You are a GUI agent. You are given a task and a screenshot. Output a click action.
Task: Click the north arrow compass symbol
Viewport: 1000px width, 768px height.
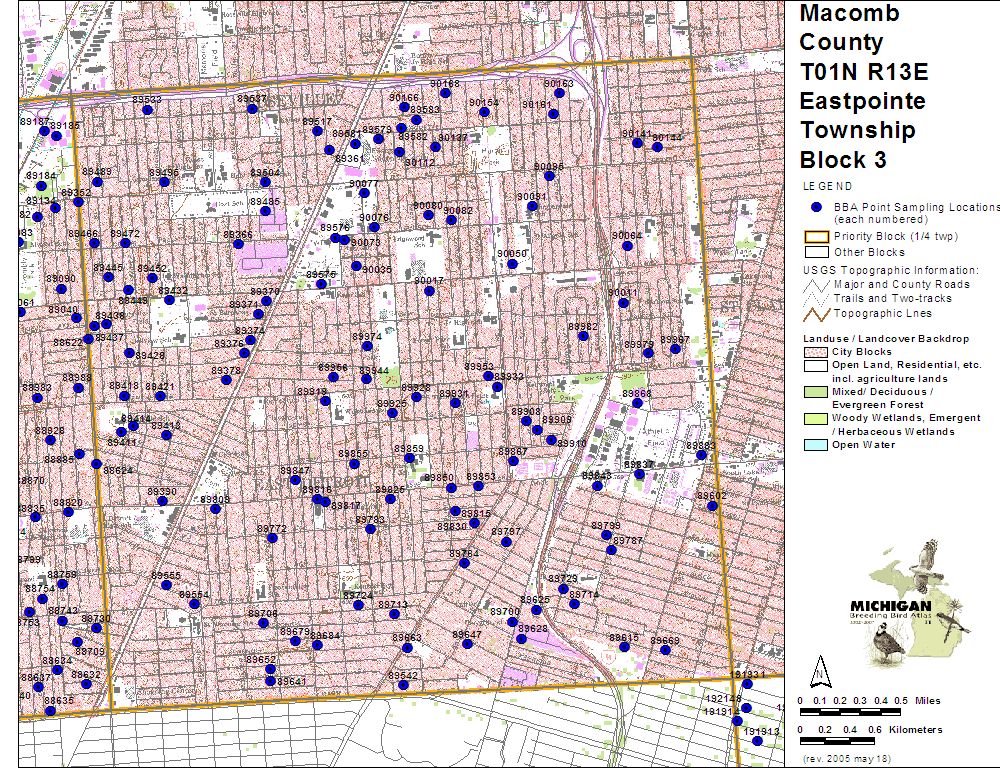(x=819, y=671)
